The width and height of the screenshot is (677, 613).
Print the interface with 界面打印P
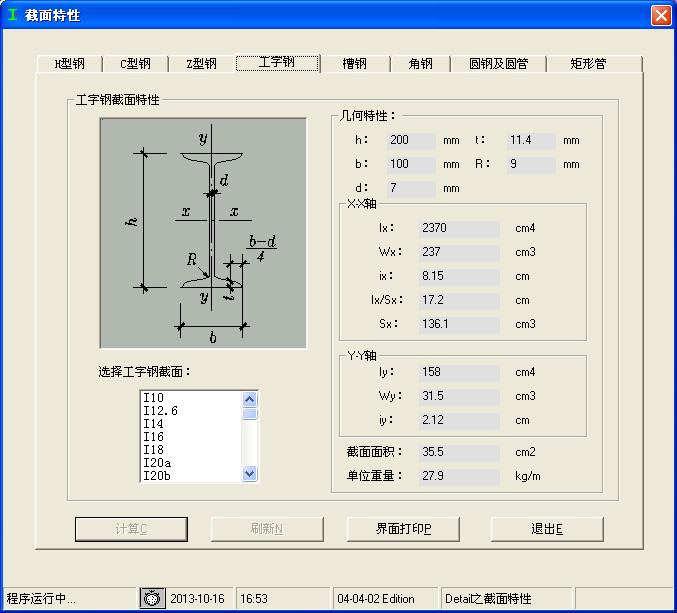pos(403,529)
